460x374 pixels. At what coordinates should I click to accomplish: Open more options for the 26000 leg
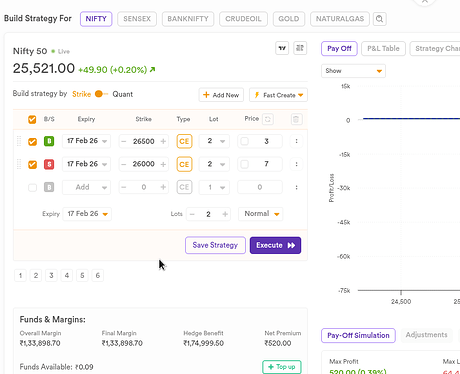[x=296, y=164]
